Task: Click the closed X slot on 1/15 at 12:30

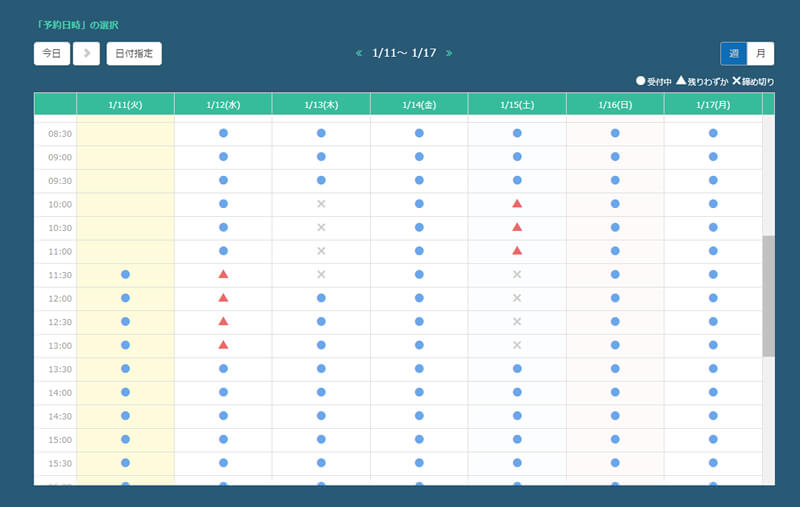Action: [x=517, y=321]
